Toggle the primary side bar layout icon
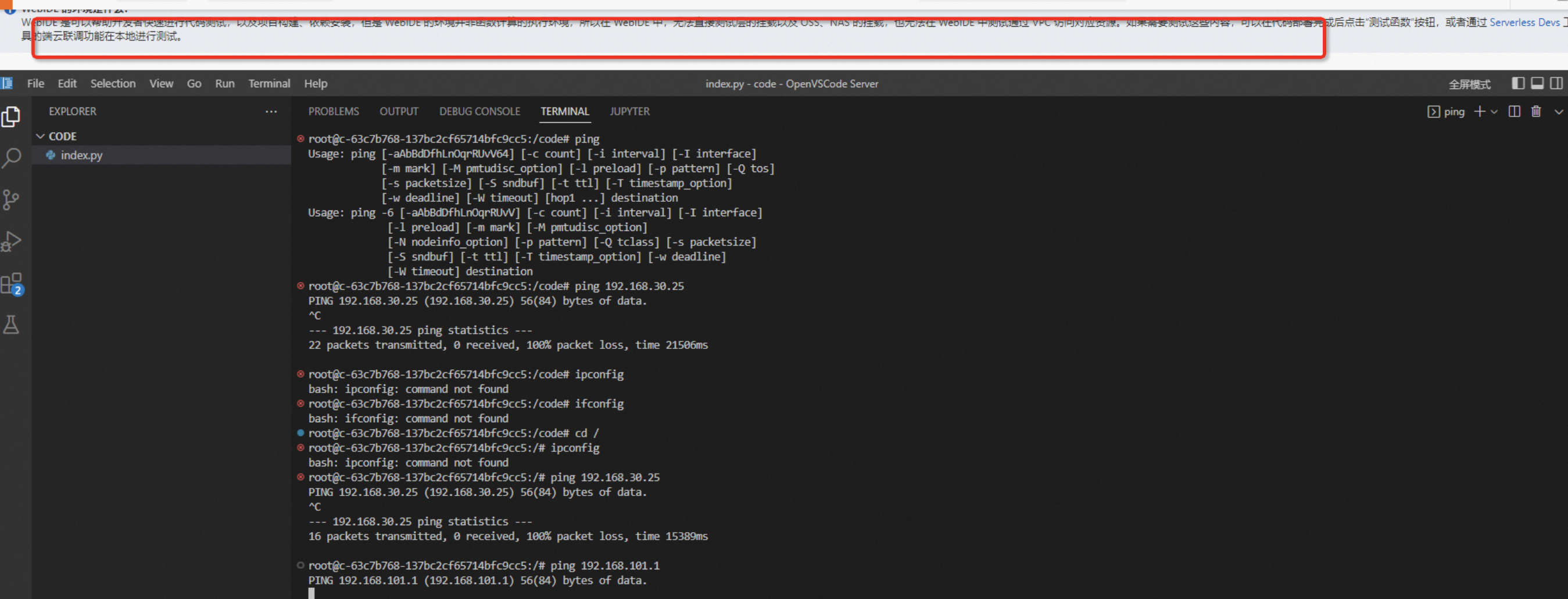The width and height of the screenshot is (1568, 599). click(1518, 84)
